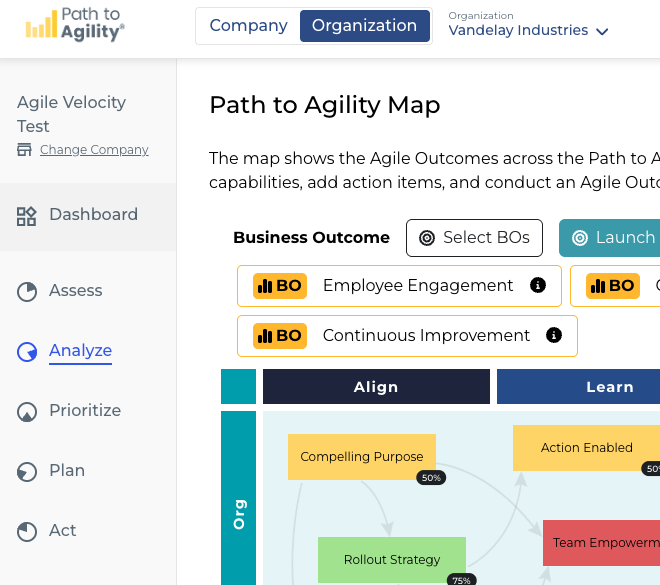Click the Select BOs button

point(474,238)
